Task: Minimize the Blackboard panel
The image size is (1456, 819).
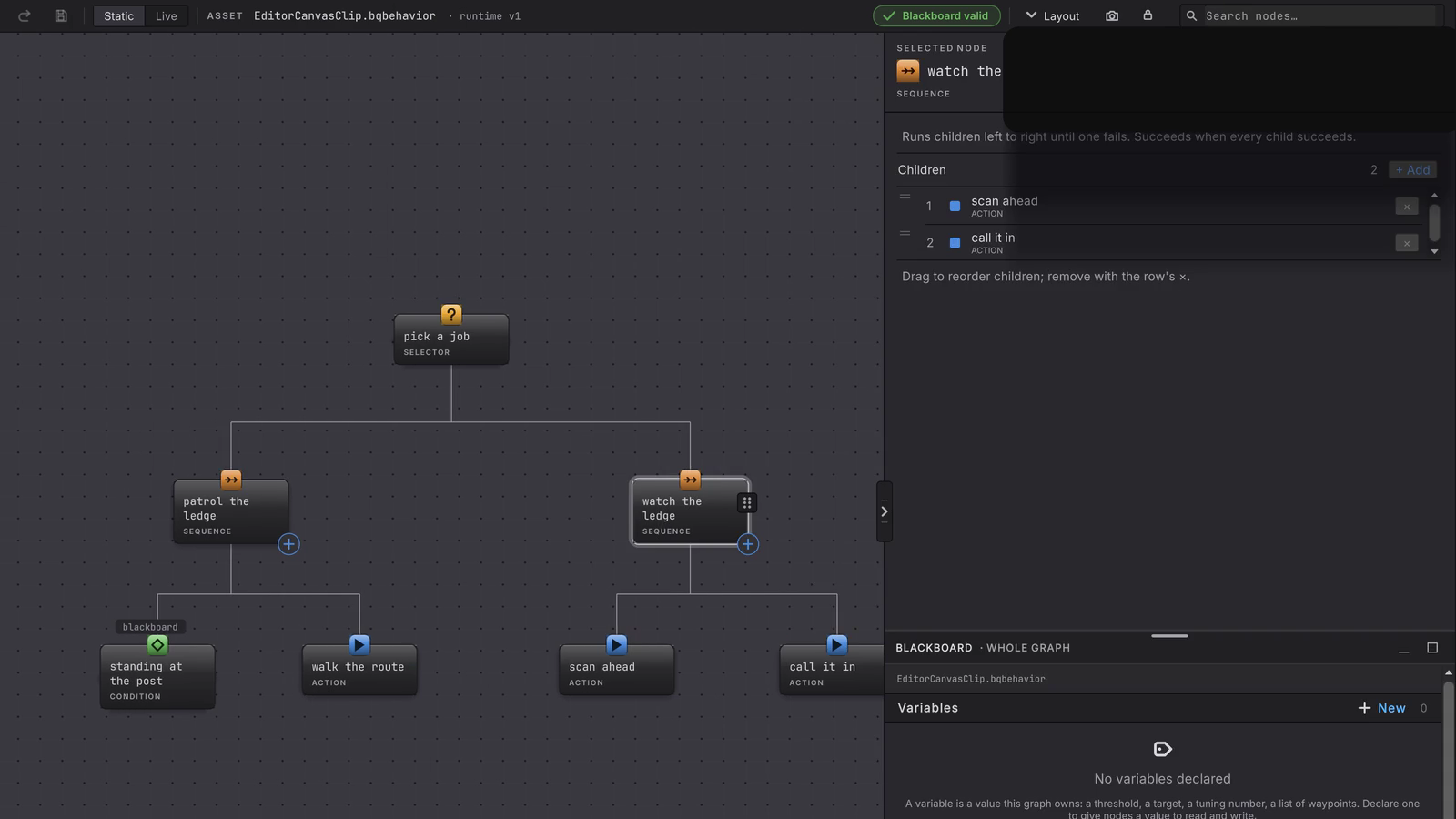Action: click(x=1404, y=648)
